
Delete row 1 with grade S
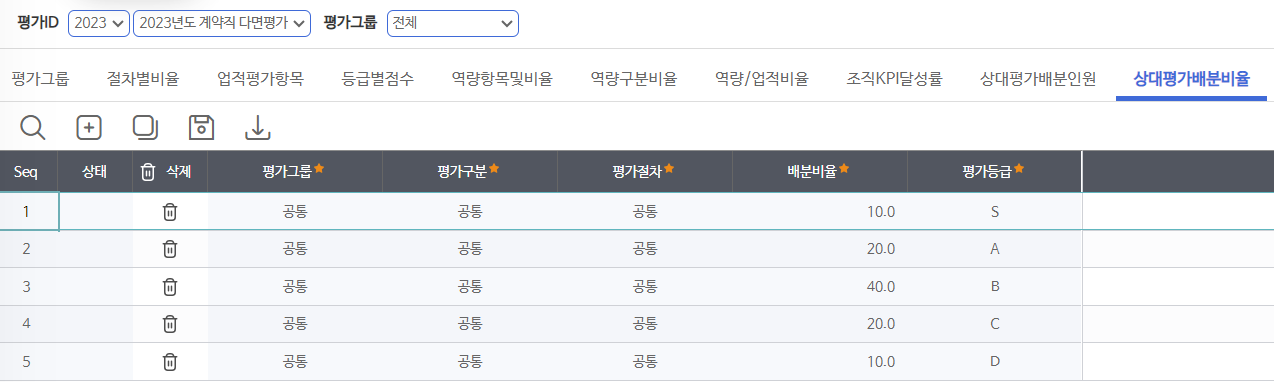[x=170, y=211]
